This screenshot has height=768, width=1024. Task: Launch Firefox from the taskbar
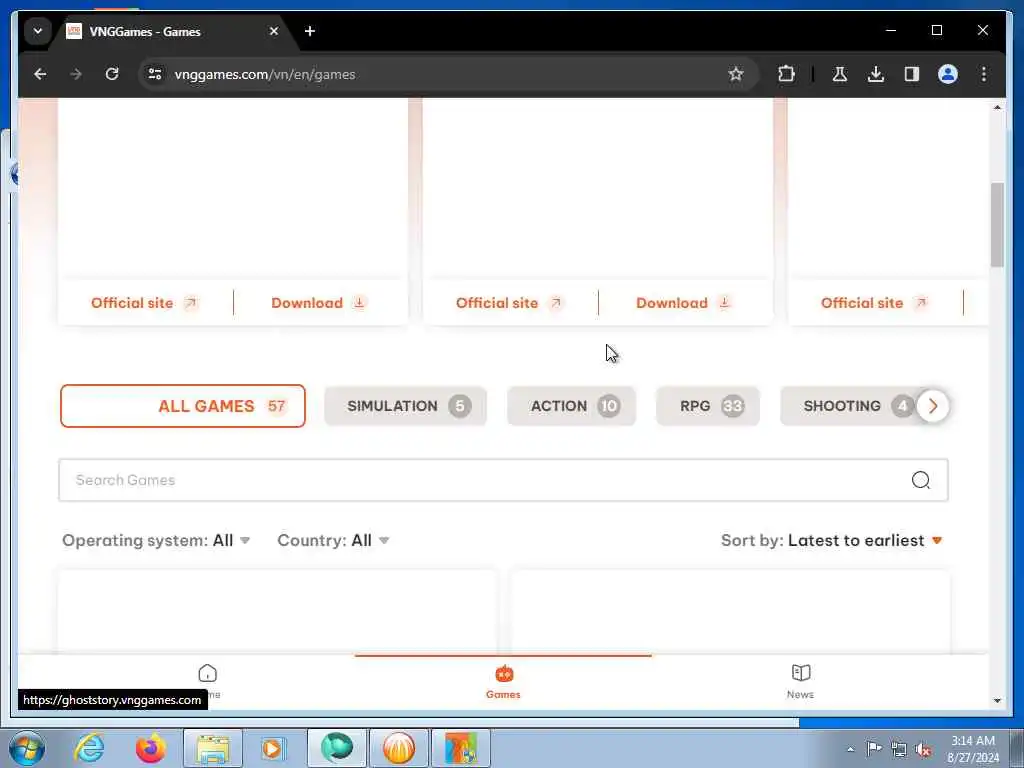(x=150, y=748)
